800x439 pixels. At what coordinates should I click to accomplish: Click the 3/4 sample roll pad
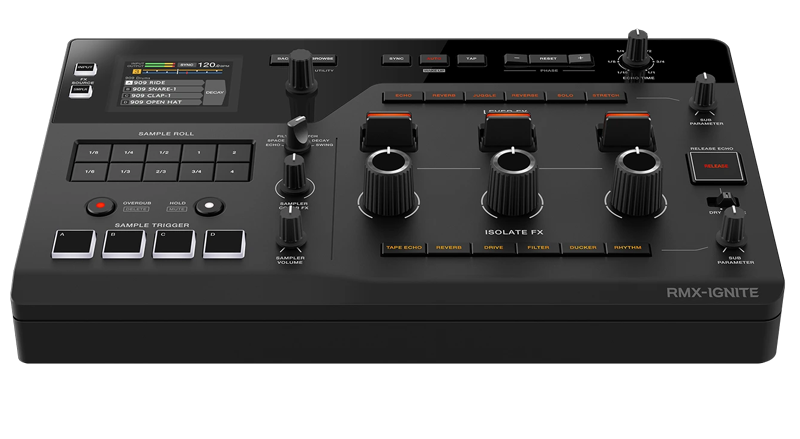tap(196, 172)
